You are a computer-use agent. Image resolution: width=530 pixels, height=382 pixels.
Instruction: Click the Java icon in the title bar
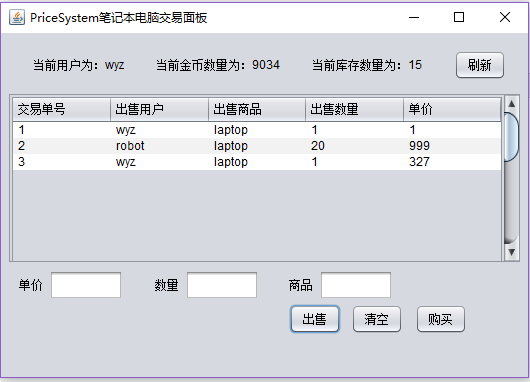coord(17,17)
